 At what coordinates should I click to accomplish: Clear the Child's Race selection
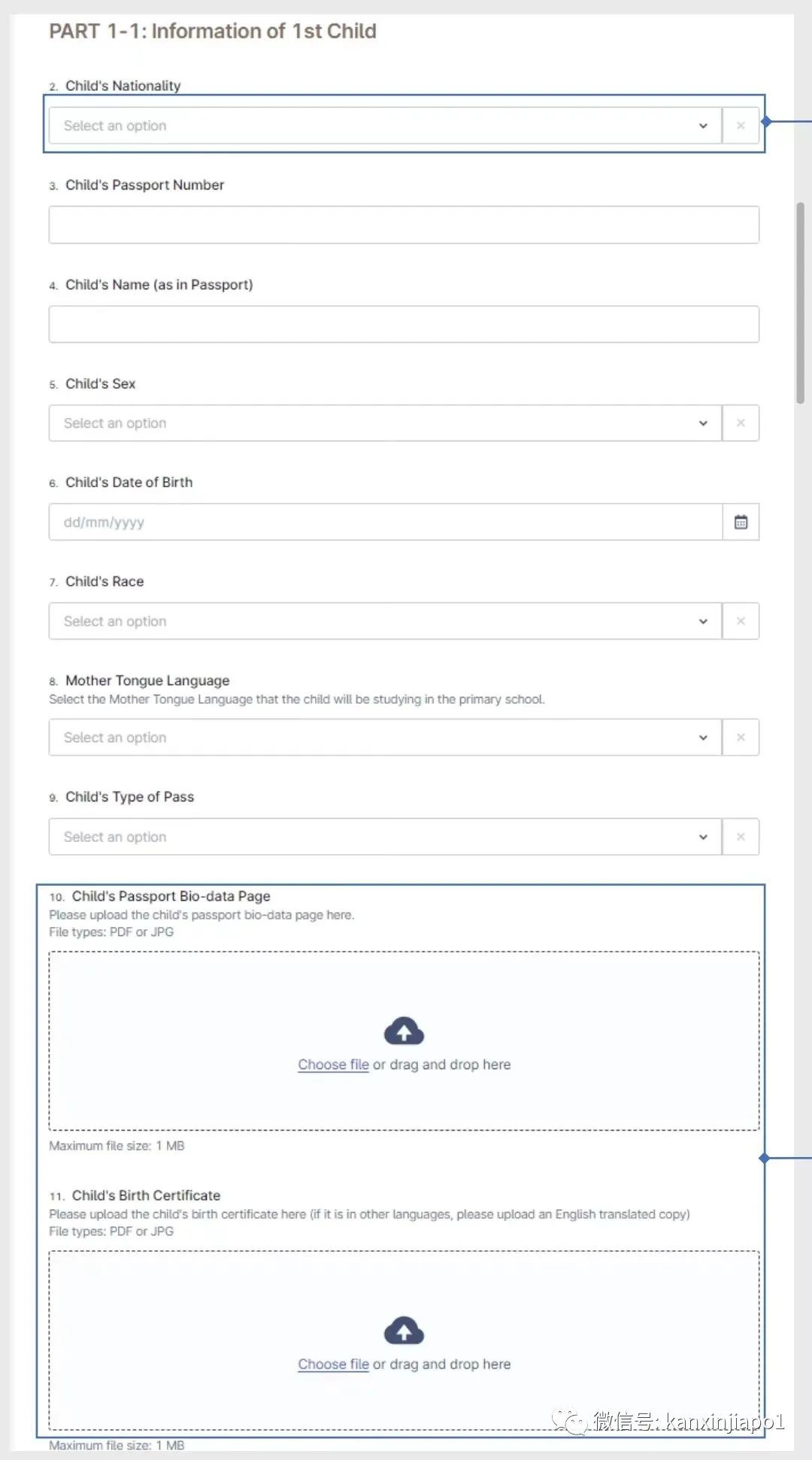[741, 621]
